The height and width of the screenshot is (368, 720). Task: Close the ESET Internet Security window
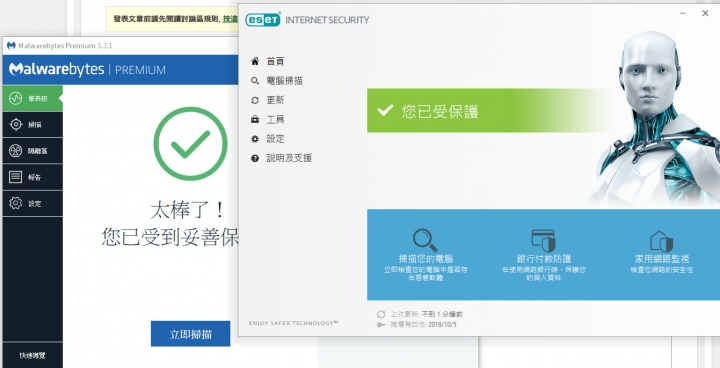point(705,13)
